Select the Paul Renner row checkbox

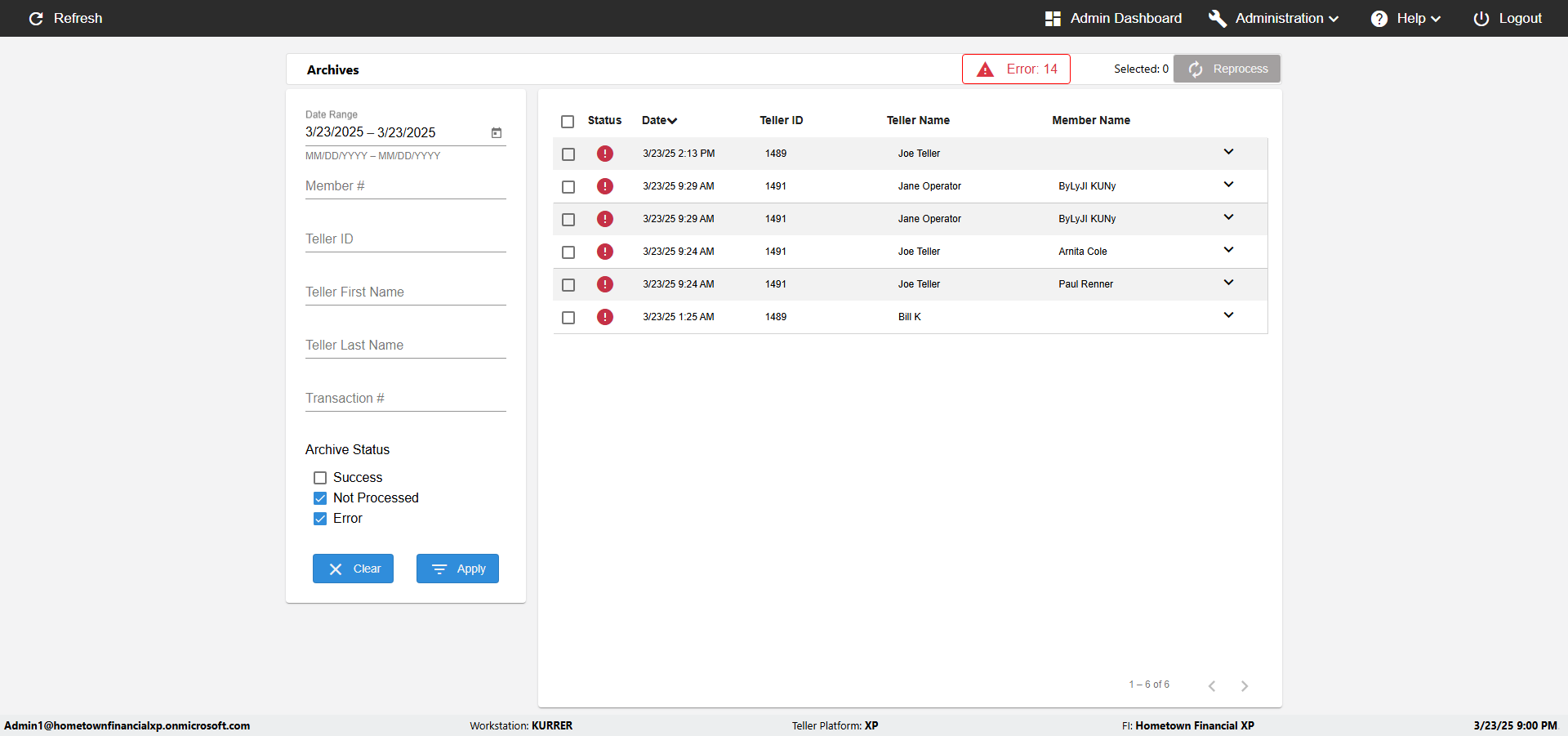[x=568, y=285]
